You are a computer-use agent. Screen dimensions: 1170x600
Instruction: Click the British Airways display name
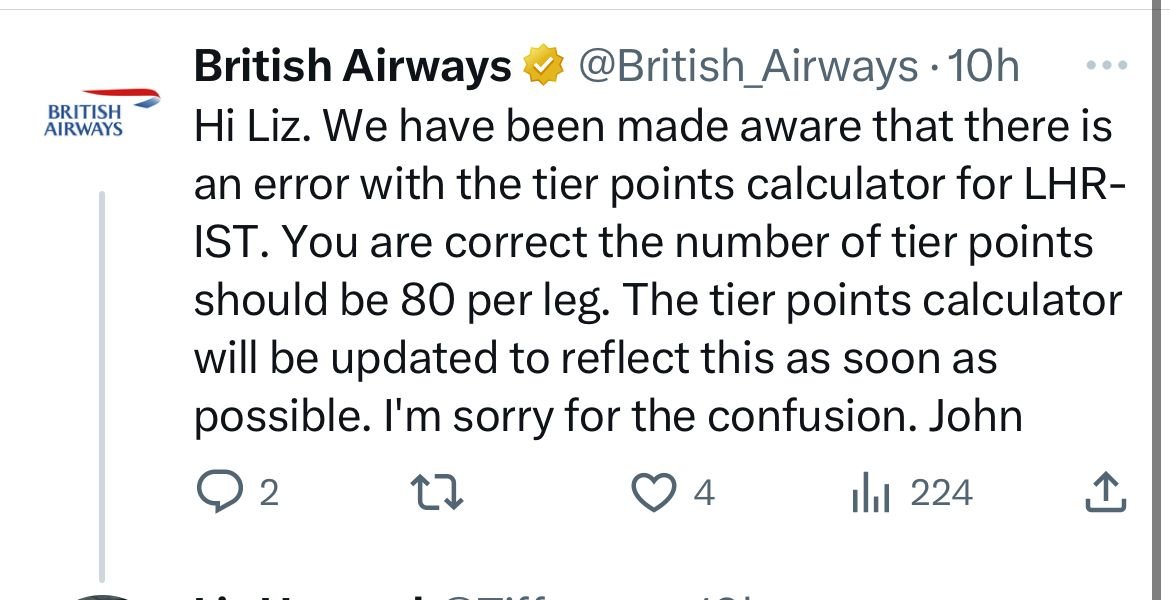coord(352,67)
